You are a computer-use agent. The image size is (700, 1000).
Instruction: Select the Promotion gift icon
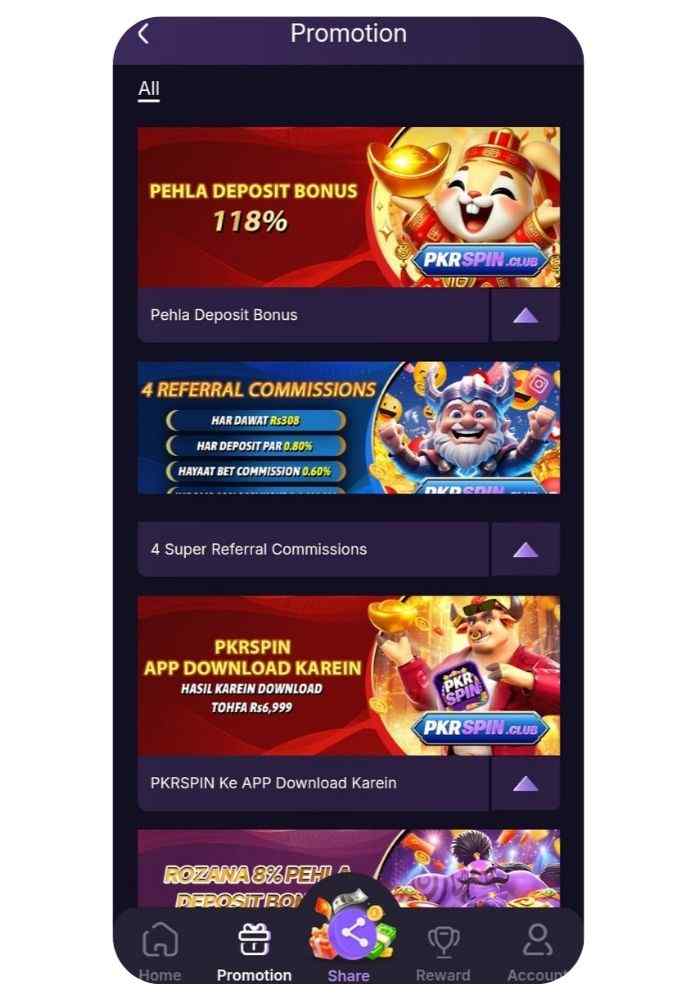point(254,940)
